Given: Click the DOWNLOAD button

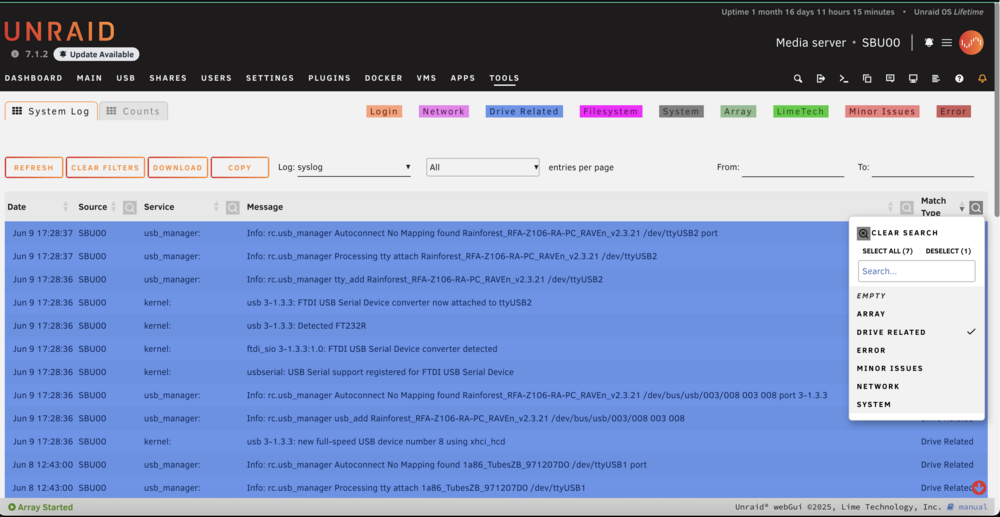Looking at the screenshot, I should 178,168.
